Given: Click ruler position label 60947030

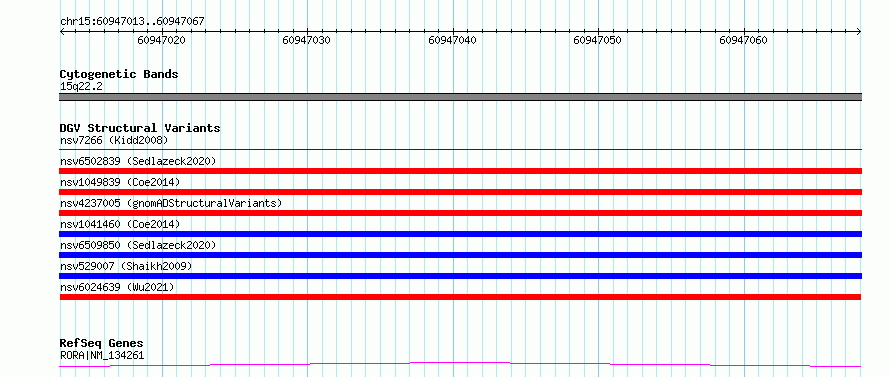Looking at the screenshot, I should click(x=307, y=40).
